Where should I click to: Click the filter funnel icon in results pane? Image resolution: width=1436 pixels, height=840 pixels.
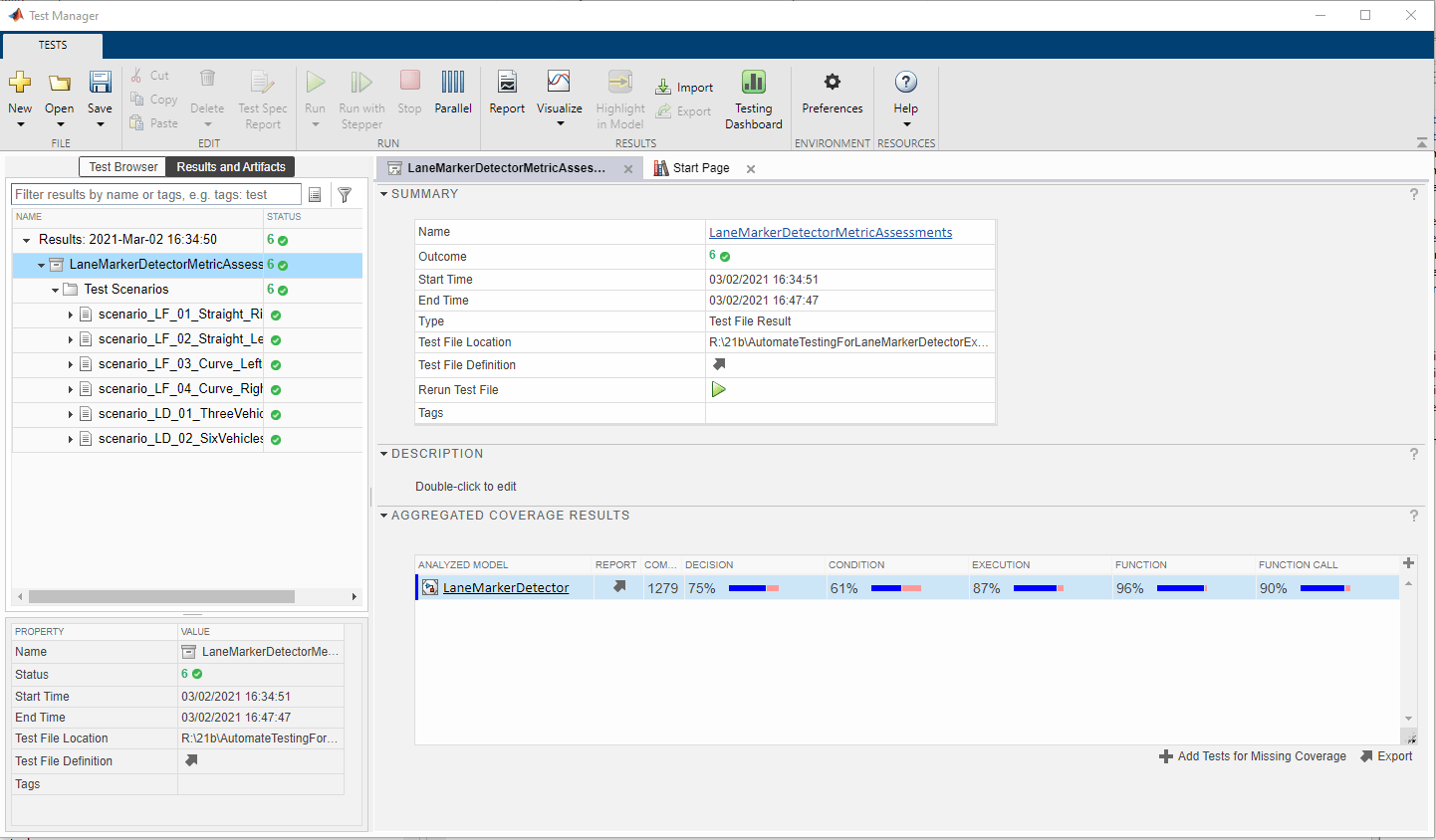click(345, 195)
